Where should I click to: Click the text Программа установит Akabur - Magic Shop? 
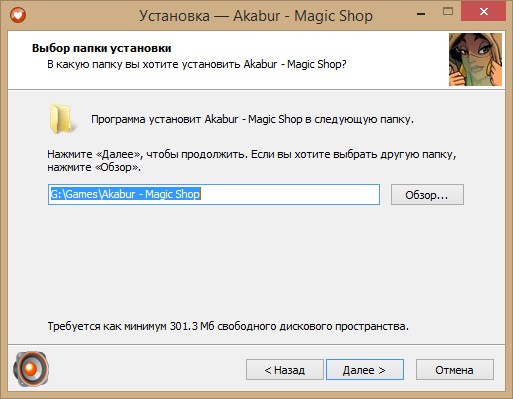tap(197, 119)
